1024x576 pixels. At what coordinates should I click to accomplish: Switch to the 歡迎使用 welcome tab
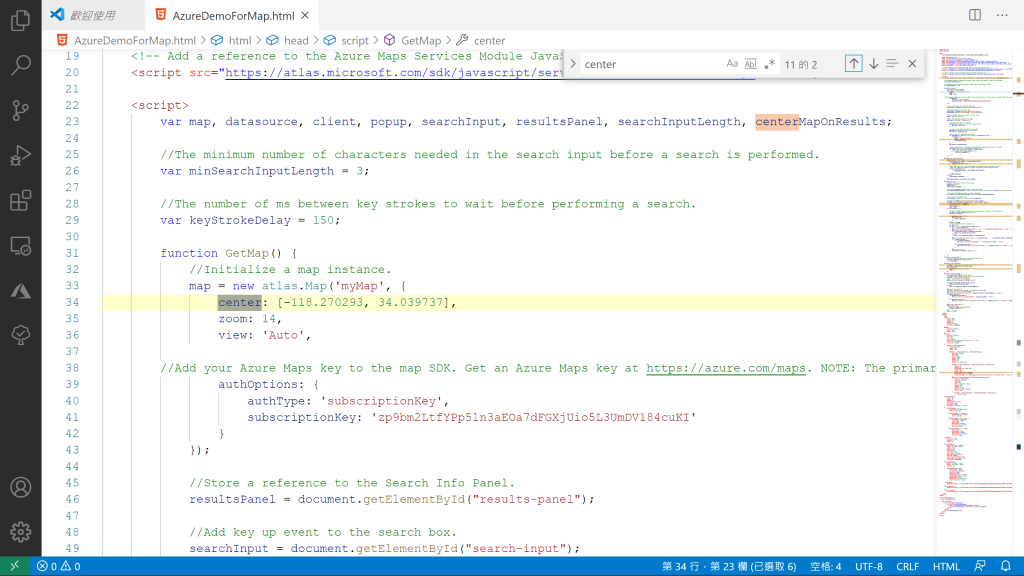pos(93,15)
